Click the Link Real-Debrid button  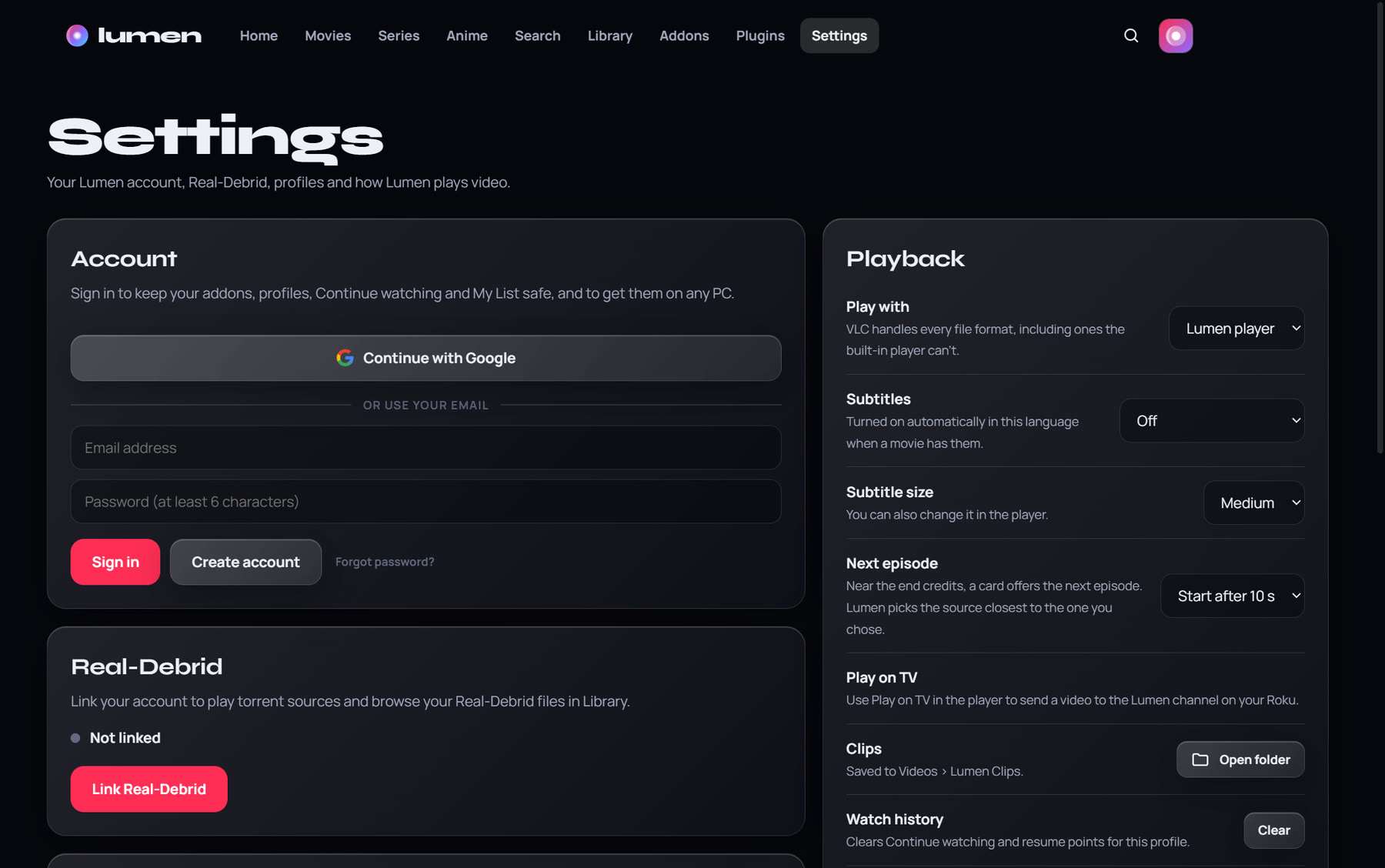(x=149, y=790)
